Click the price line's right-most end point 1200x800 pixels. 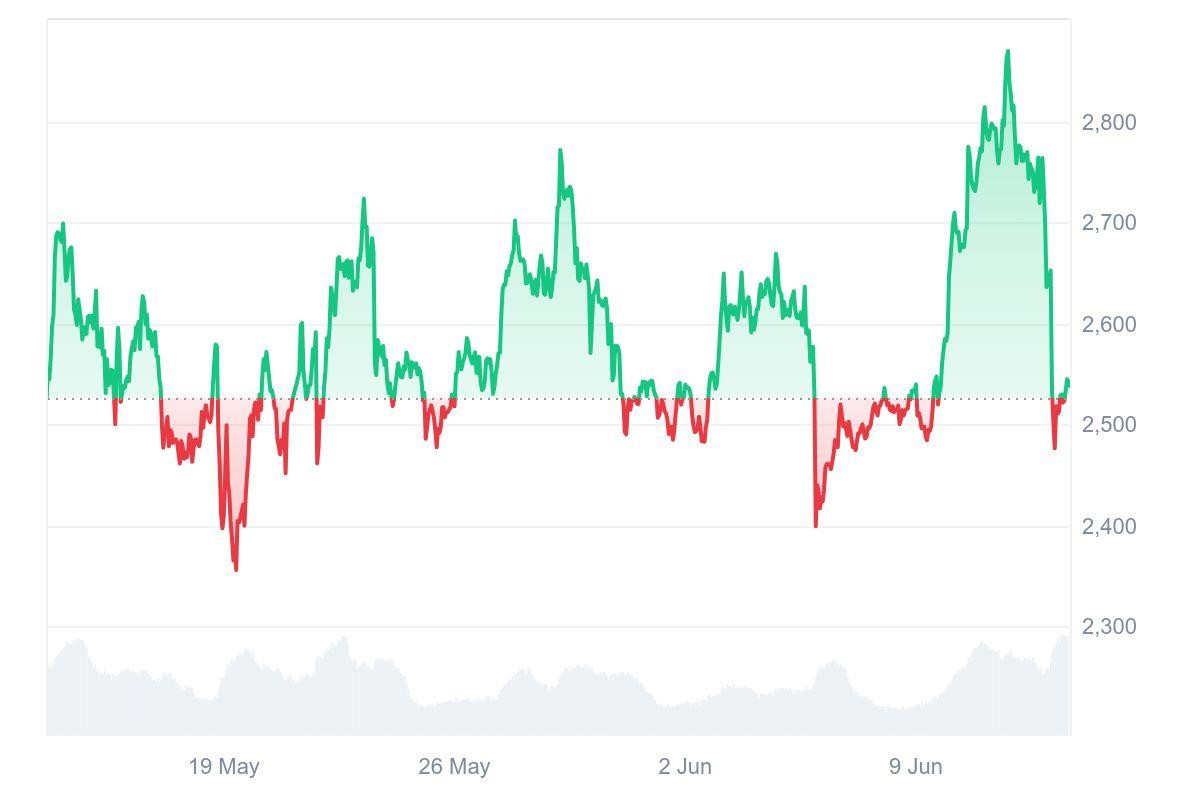pos(1068,382)
